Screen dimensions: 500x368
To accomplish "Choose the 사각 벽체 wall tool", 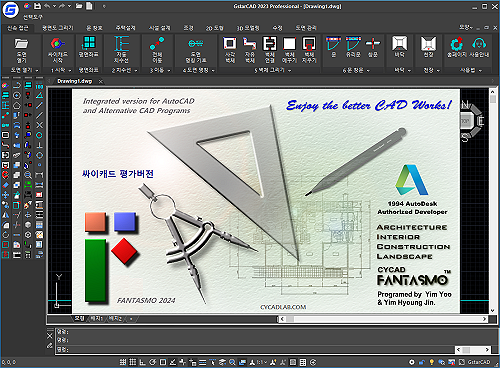I will [x=230, y=50].
